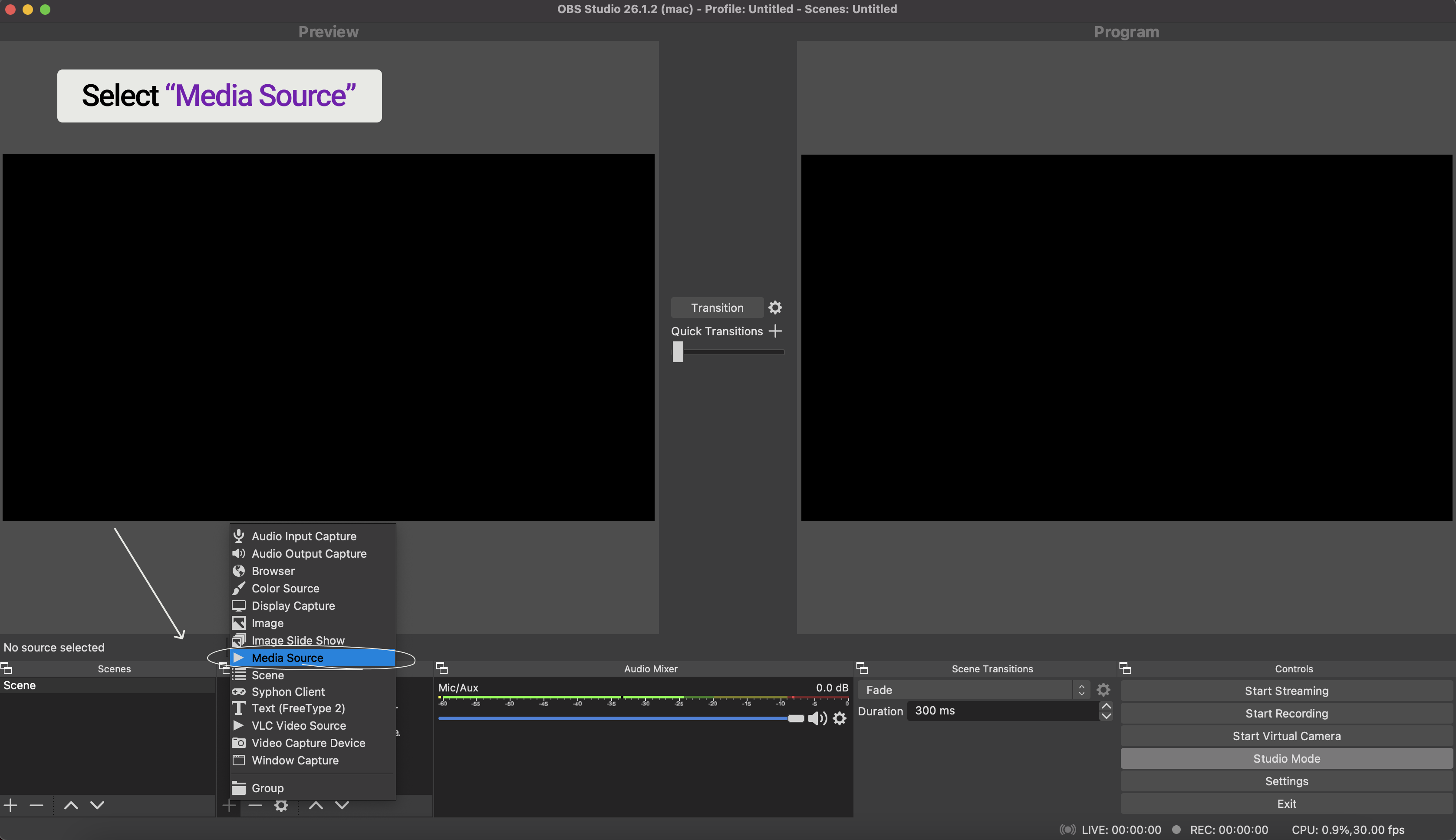Click Controls panel expand icon

[x=1124, y=667]
